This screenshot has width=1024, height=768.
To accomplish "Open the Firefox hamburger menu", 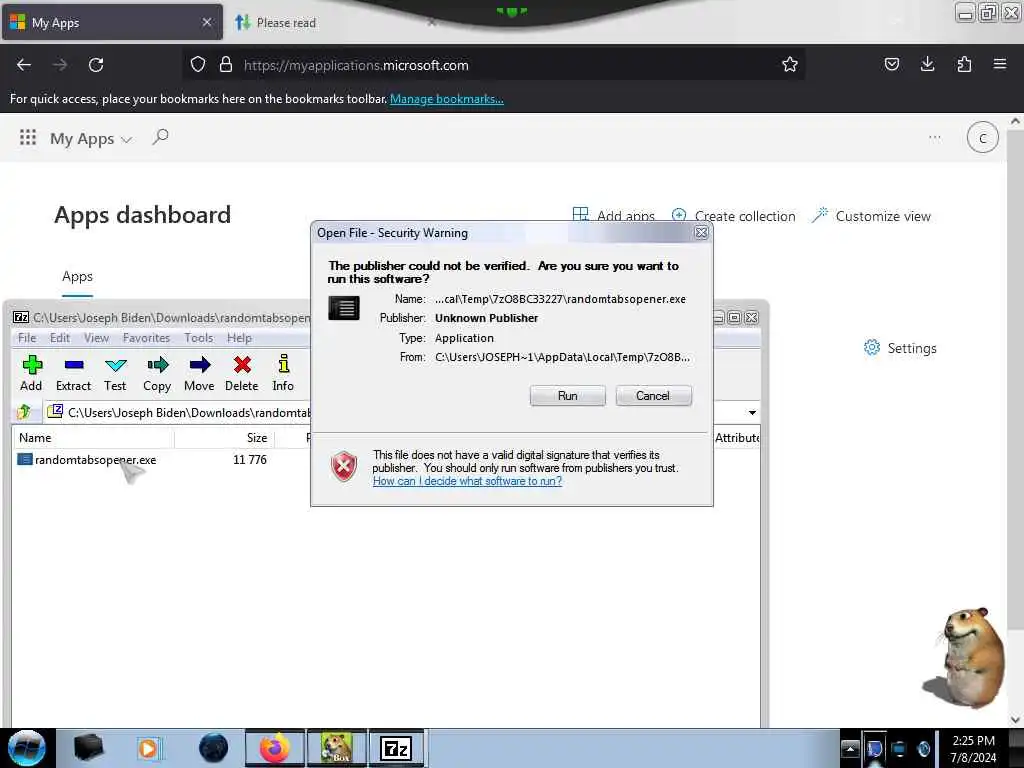I will tap(1000, 64).
